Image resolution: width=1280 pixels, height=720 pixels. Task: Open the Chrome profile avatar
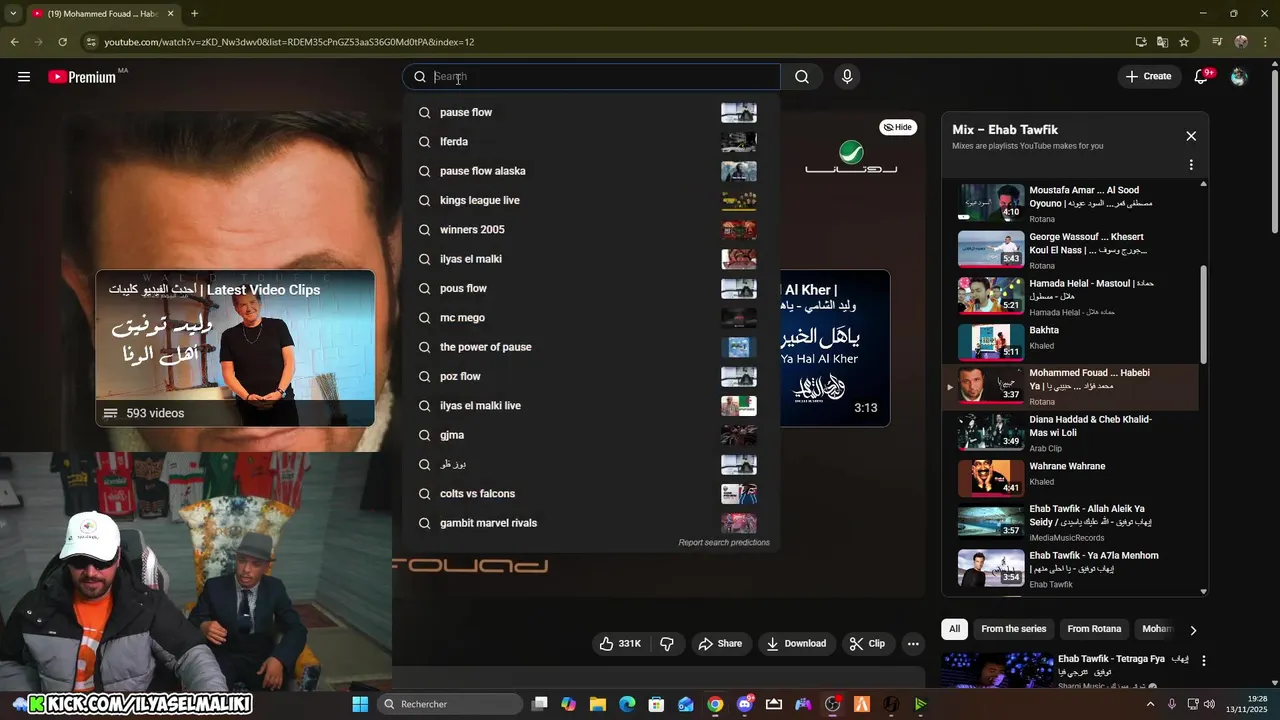pos(1241,42)
